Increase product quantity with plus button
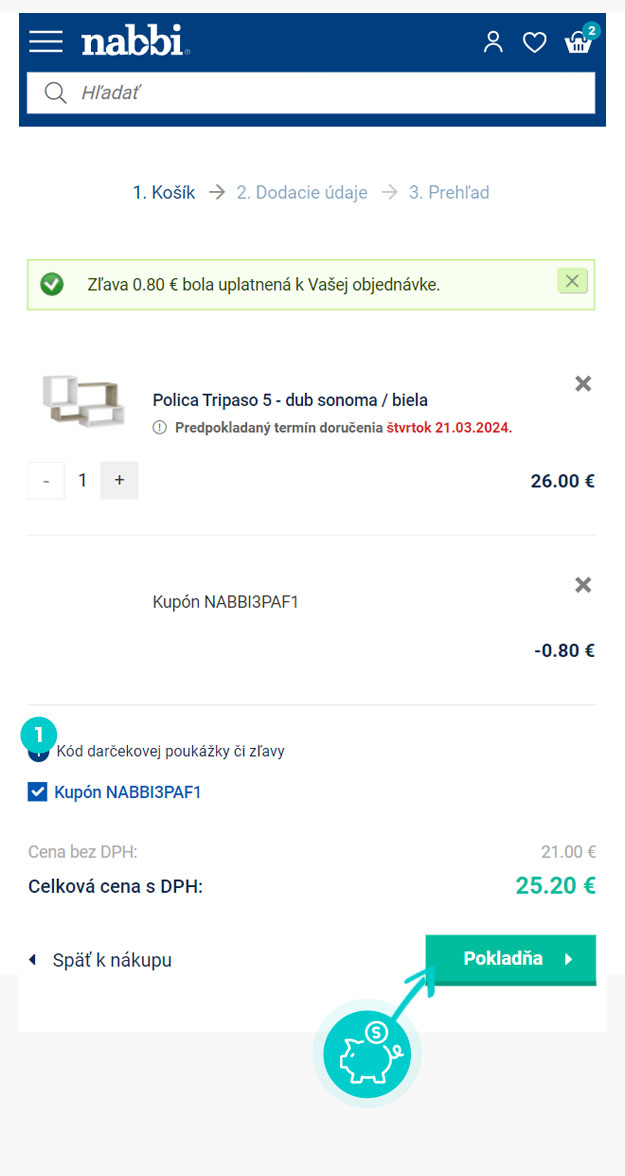Image resolution: width=625 pixels, height=1176 pixels. point(119,481)
